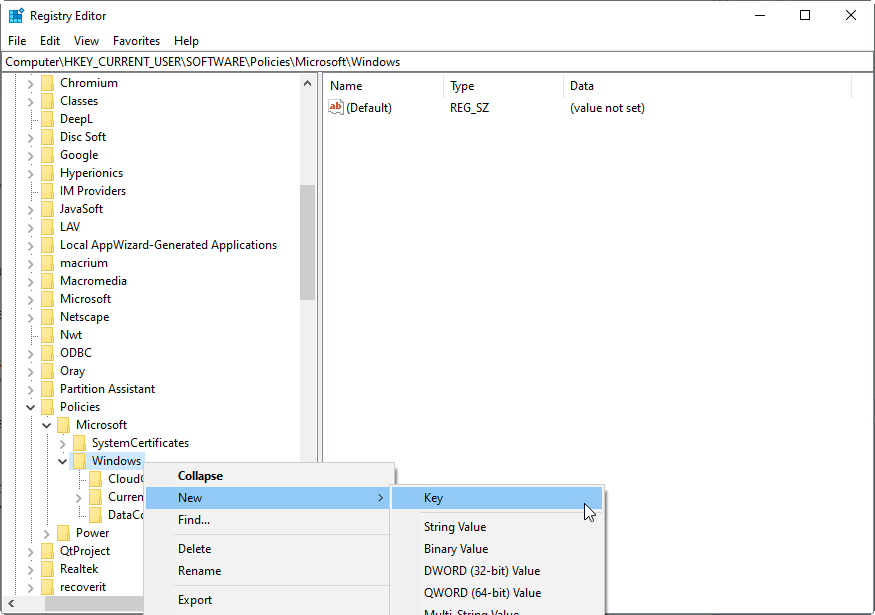Choose QWORD (64-bit) Value
This screenshot has height=615, width=875.
tap(497, 593)
